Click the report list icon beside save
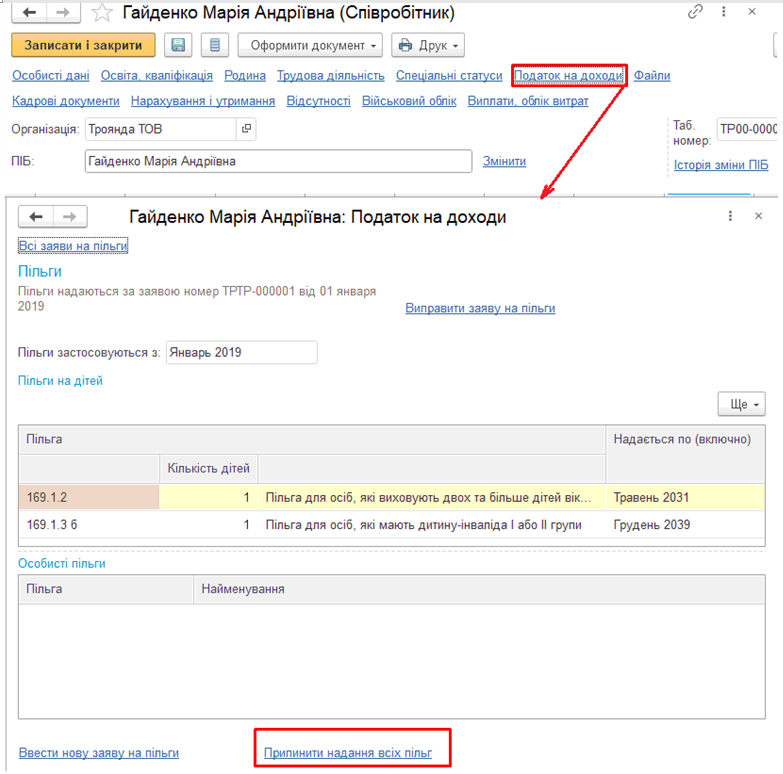783x774 pixels. coord(214,45)
